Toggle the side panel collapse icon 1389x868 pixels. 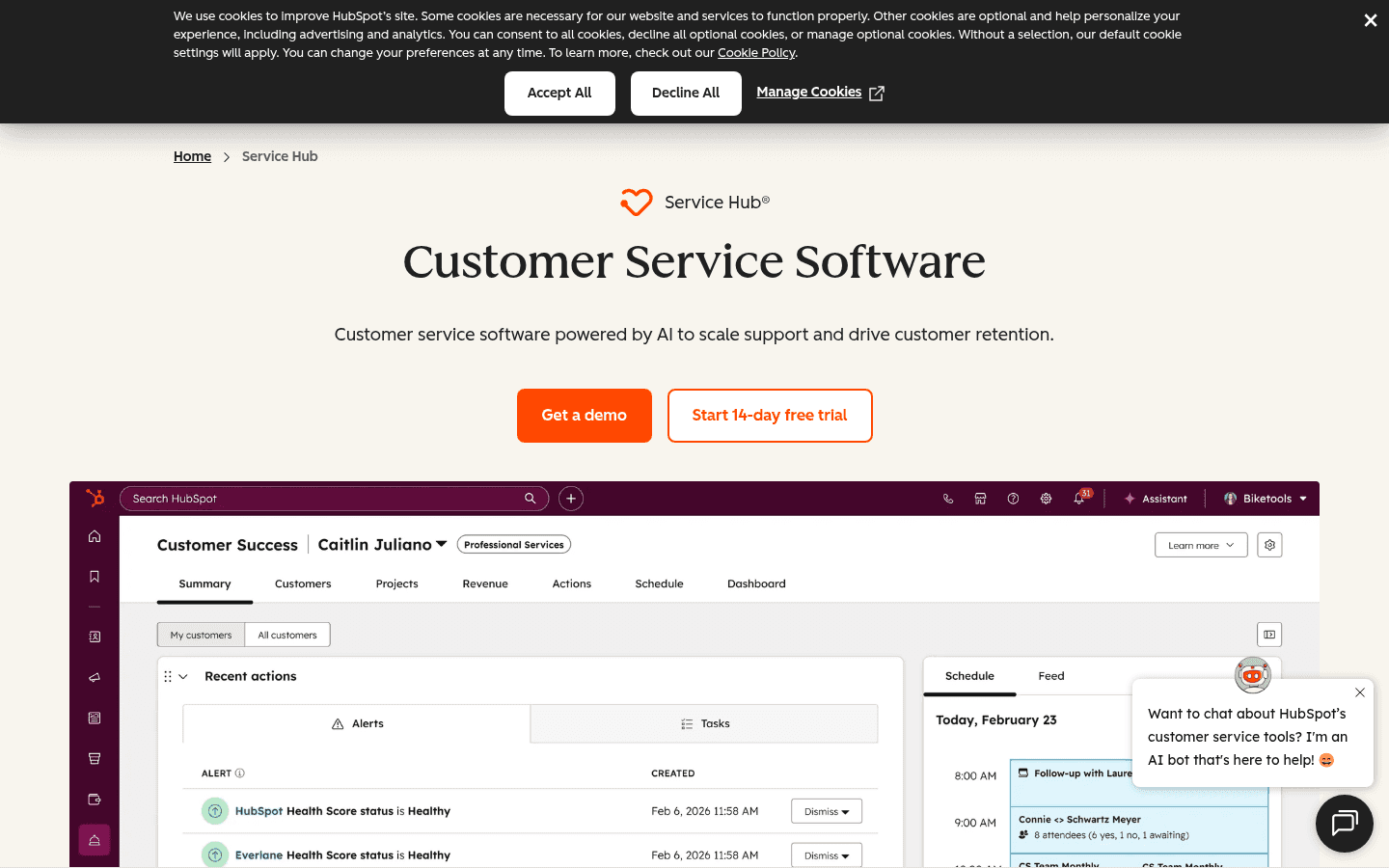click(1269, 635)
